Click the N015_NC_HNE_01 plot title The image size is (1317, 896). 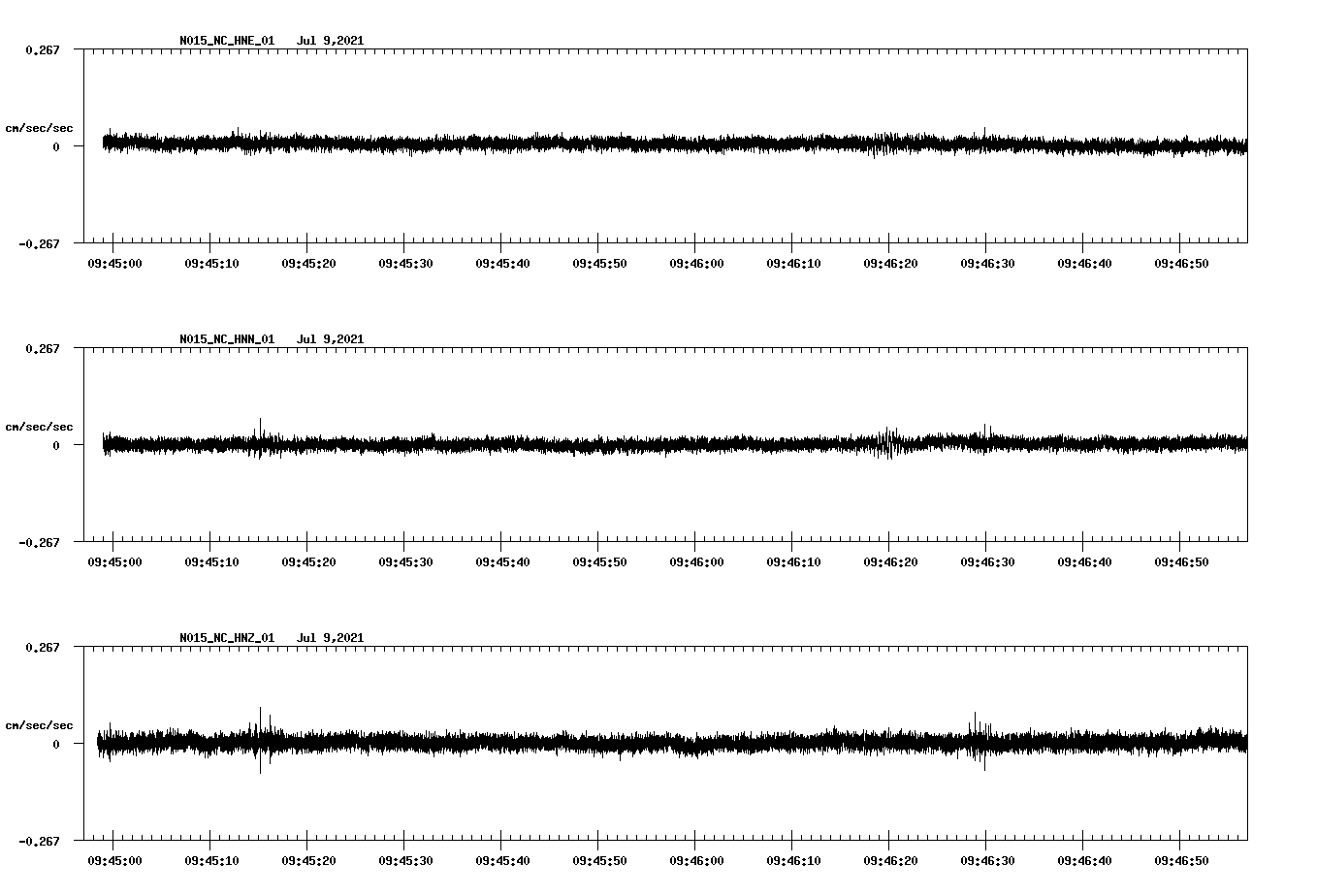pyautogui.click(x=227, y=41)
